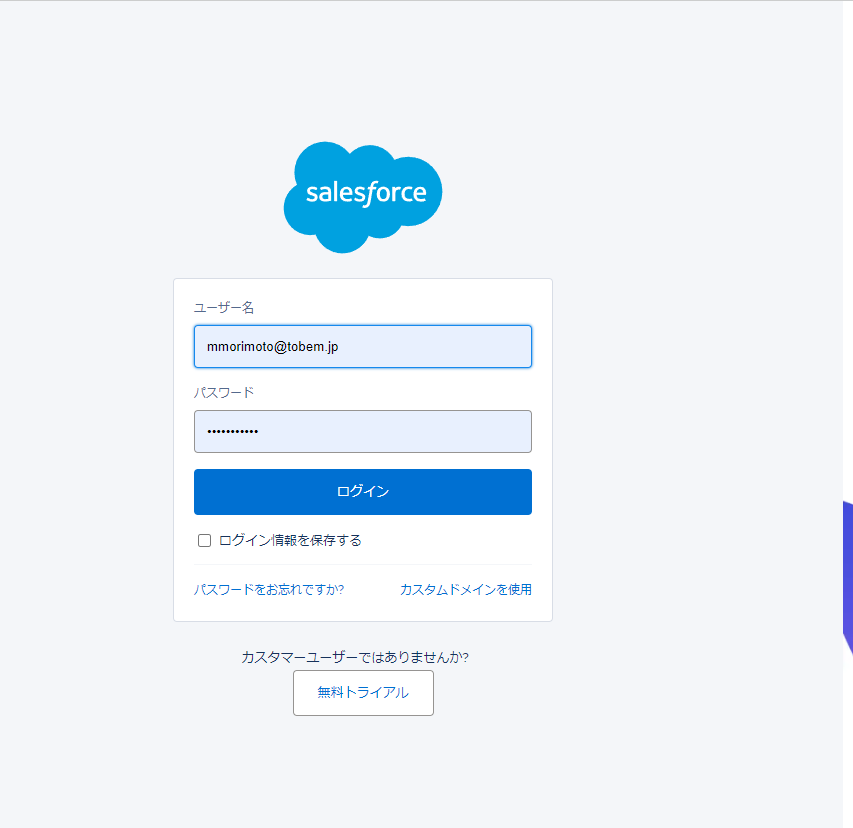
Task: Open the パスワードをお忘れですか? link
Action: 269,590
